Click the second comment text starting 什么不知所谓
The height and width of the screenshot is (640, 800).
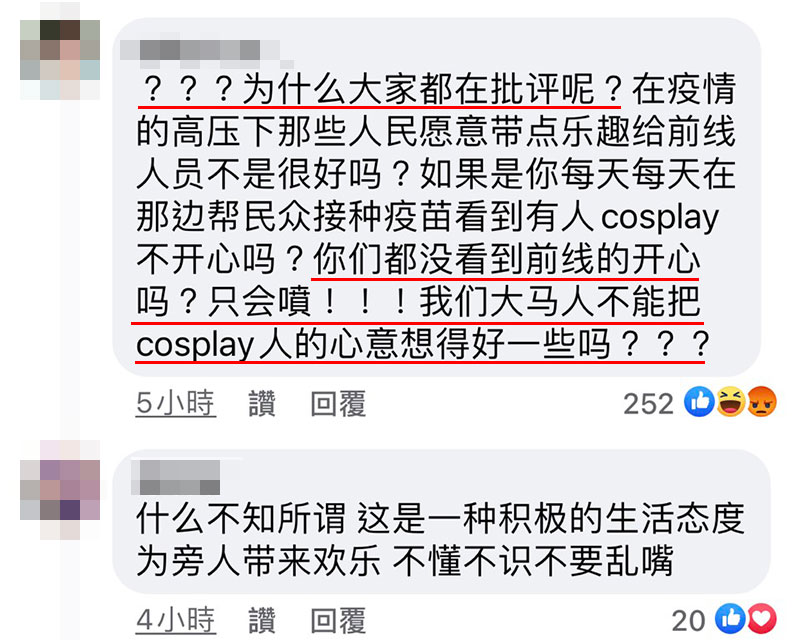coord(440,539)
